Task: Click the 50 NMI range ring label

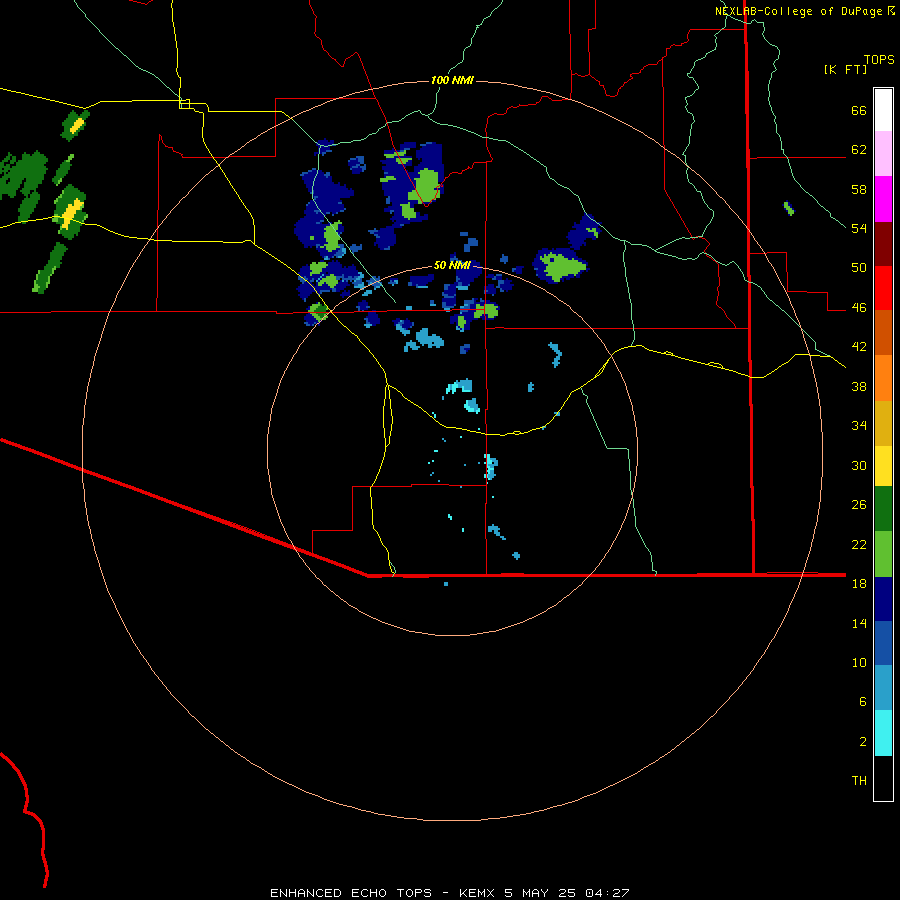Action: point(452,265)
